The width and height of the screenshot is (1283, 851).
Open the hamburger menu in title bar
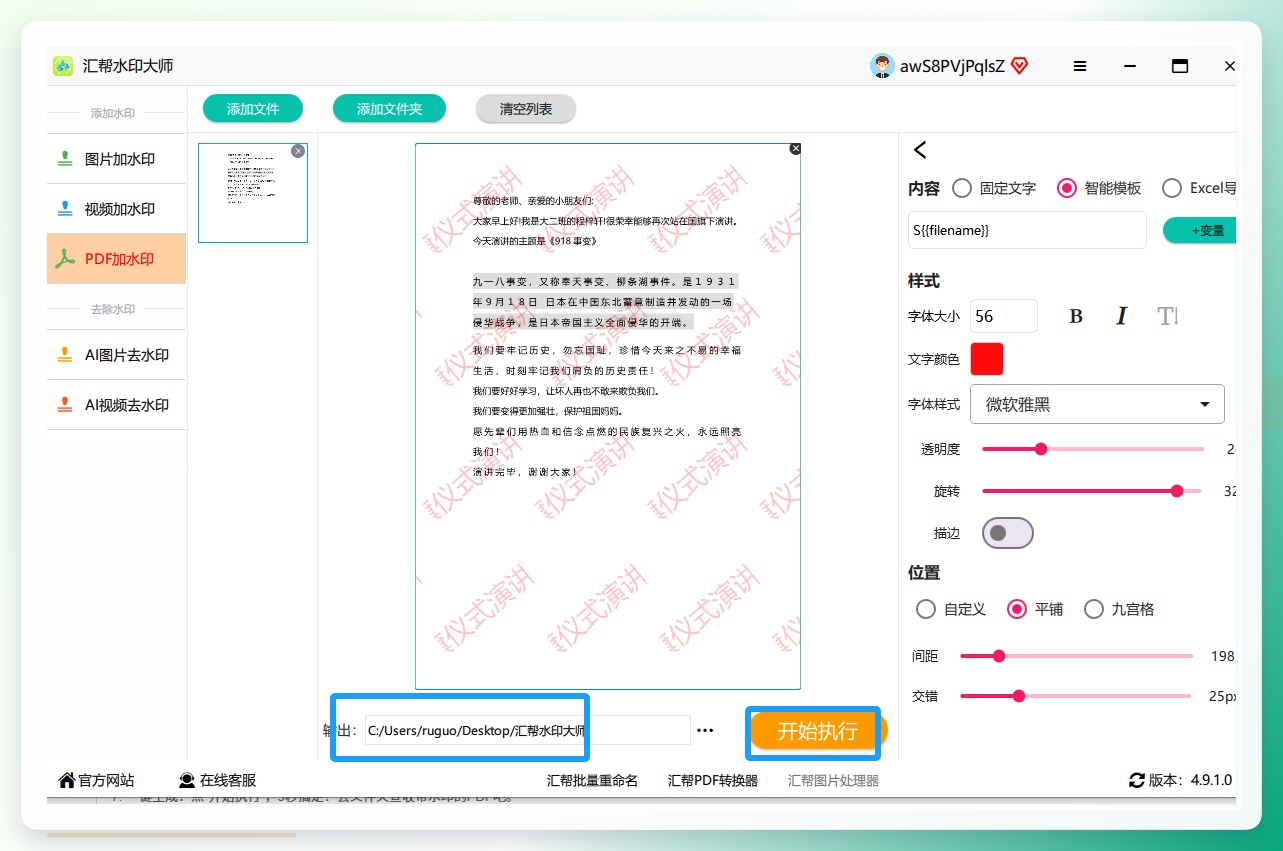pyautogui.click(x=1080, y=66)
